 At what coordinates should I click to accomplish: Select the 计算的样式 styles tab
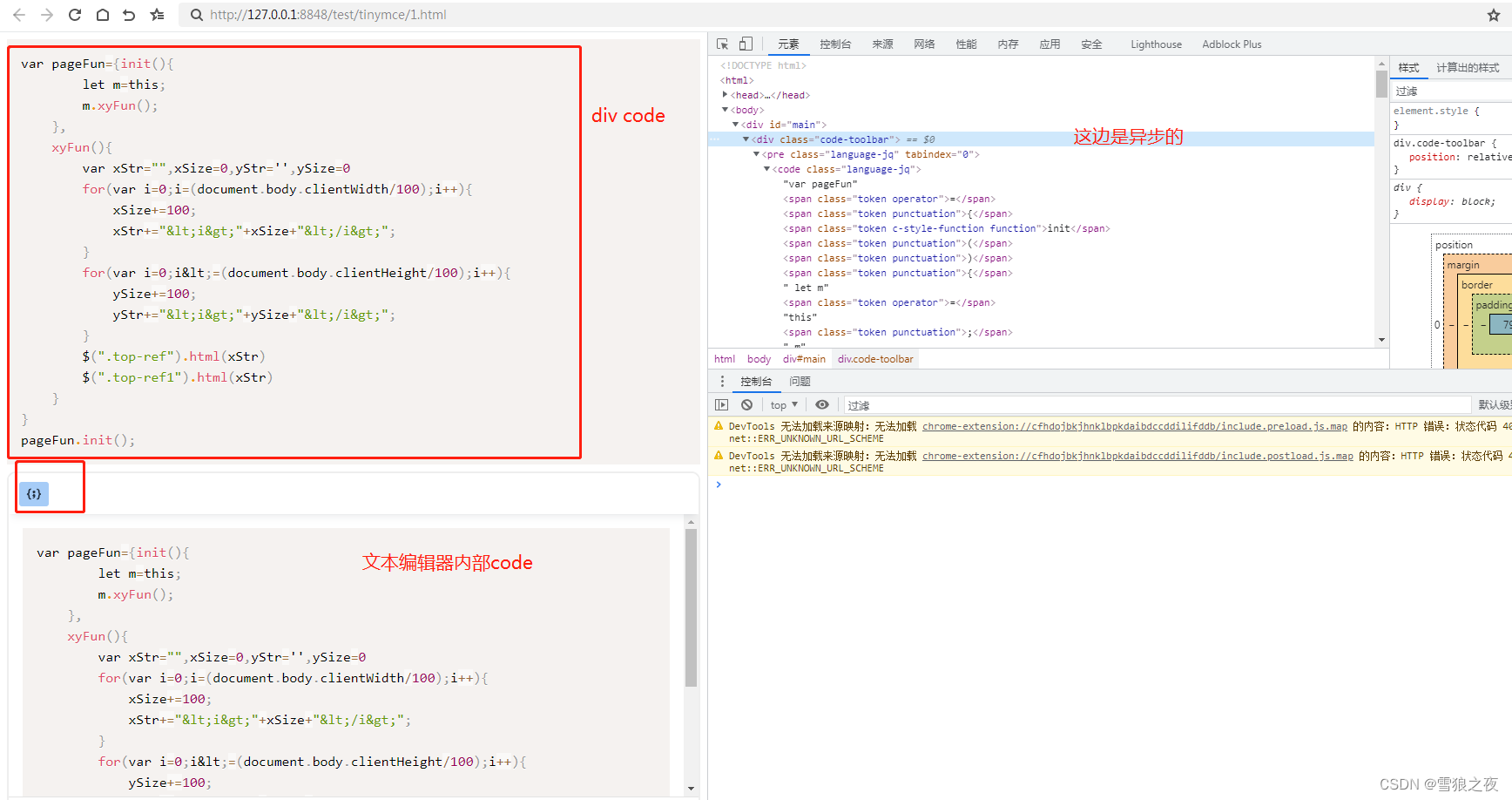pyautogui.click(x=1468, y=67)
